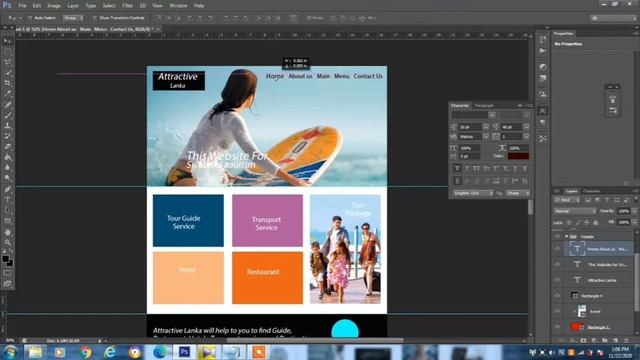Screen dimensions: 640x360
Task: Click the foreground color swatch in toolbox
Action: (x=5, y=259)
